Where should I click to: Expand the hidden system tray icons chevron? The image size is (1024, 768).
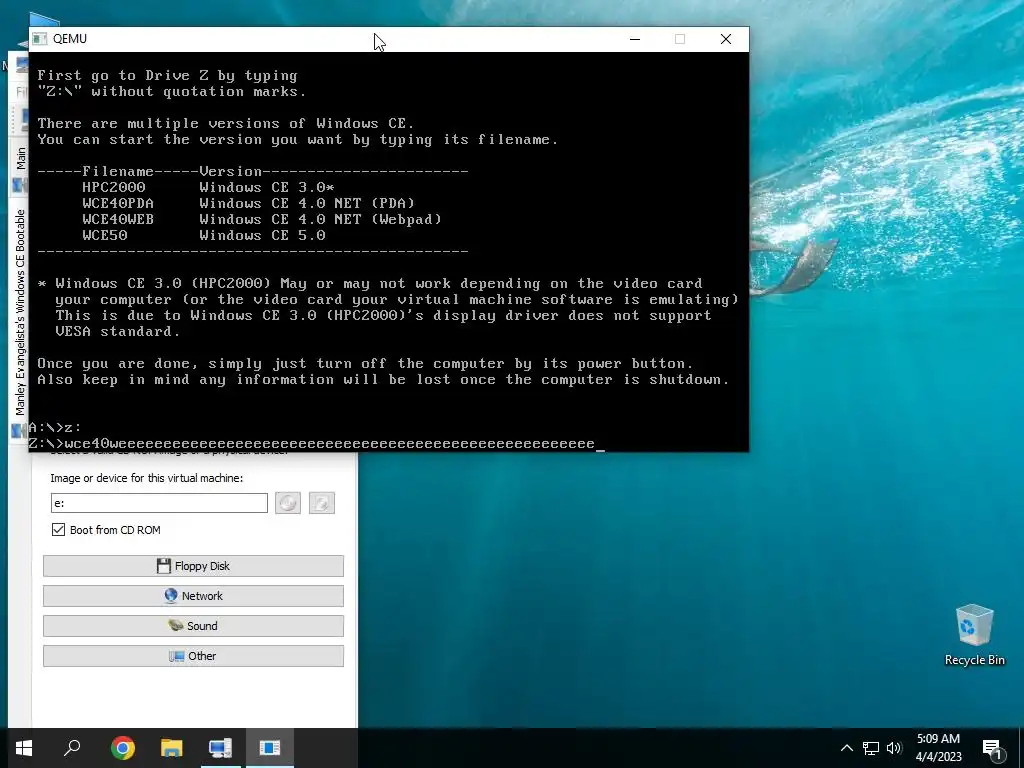coord(846,748)
